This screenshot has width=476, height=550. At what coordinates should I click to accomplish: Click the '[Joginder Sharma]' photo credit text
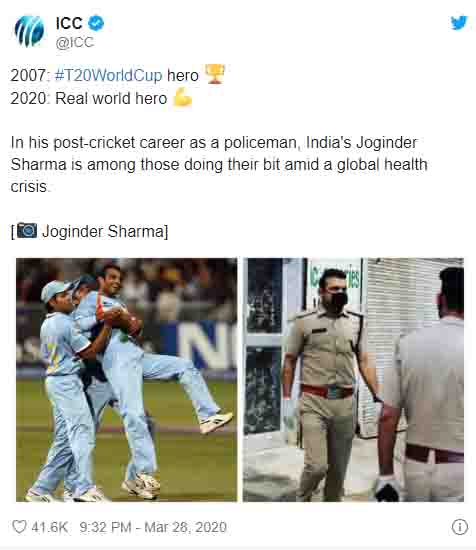89,232
